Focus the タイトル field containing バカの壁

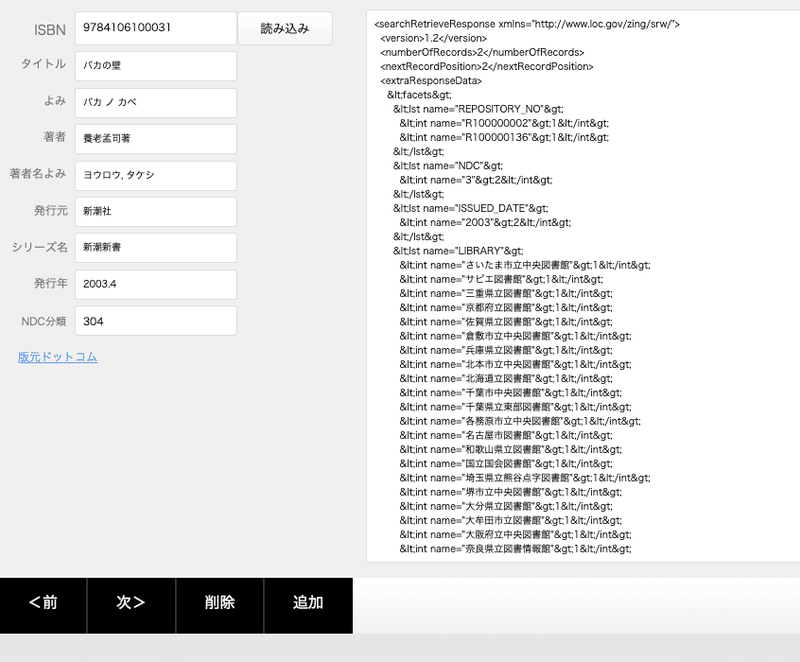pos(156,66)
